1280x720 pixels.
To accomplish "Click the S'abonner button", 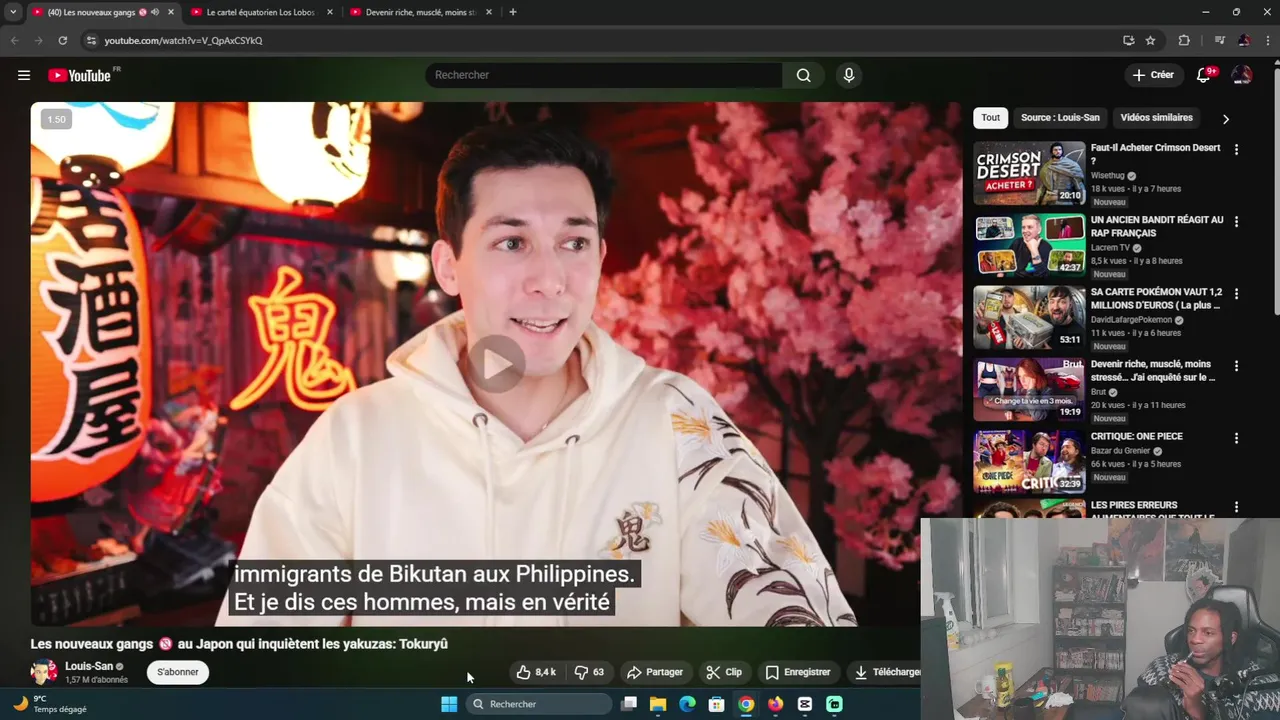I will (x=178, y=672).
